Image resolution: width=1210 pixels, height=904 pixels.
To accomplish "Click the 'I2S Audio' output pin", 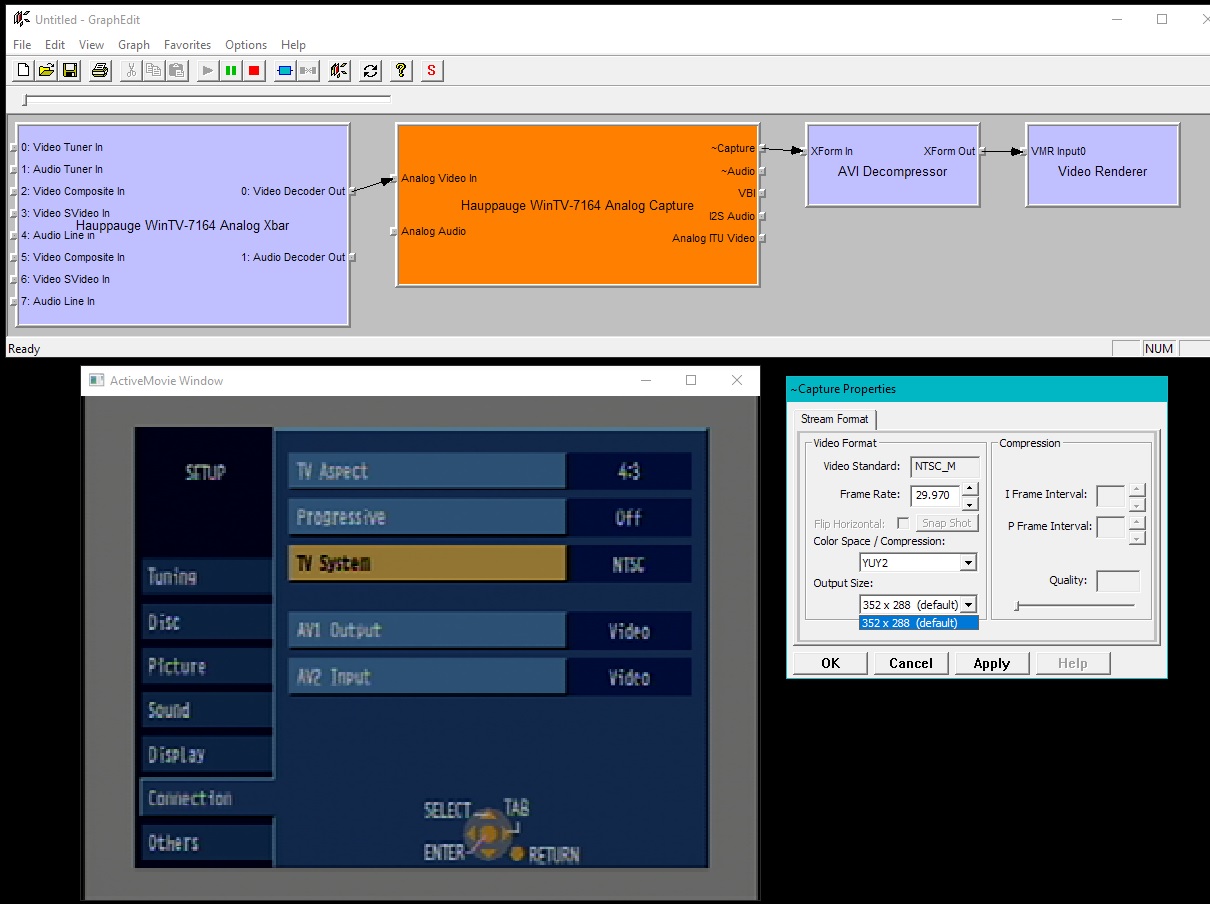I will pos(732,216).
